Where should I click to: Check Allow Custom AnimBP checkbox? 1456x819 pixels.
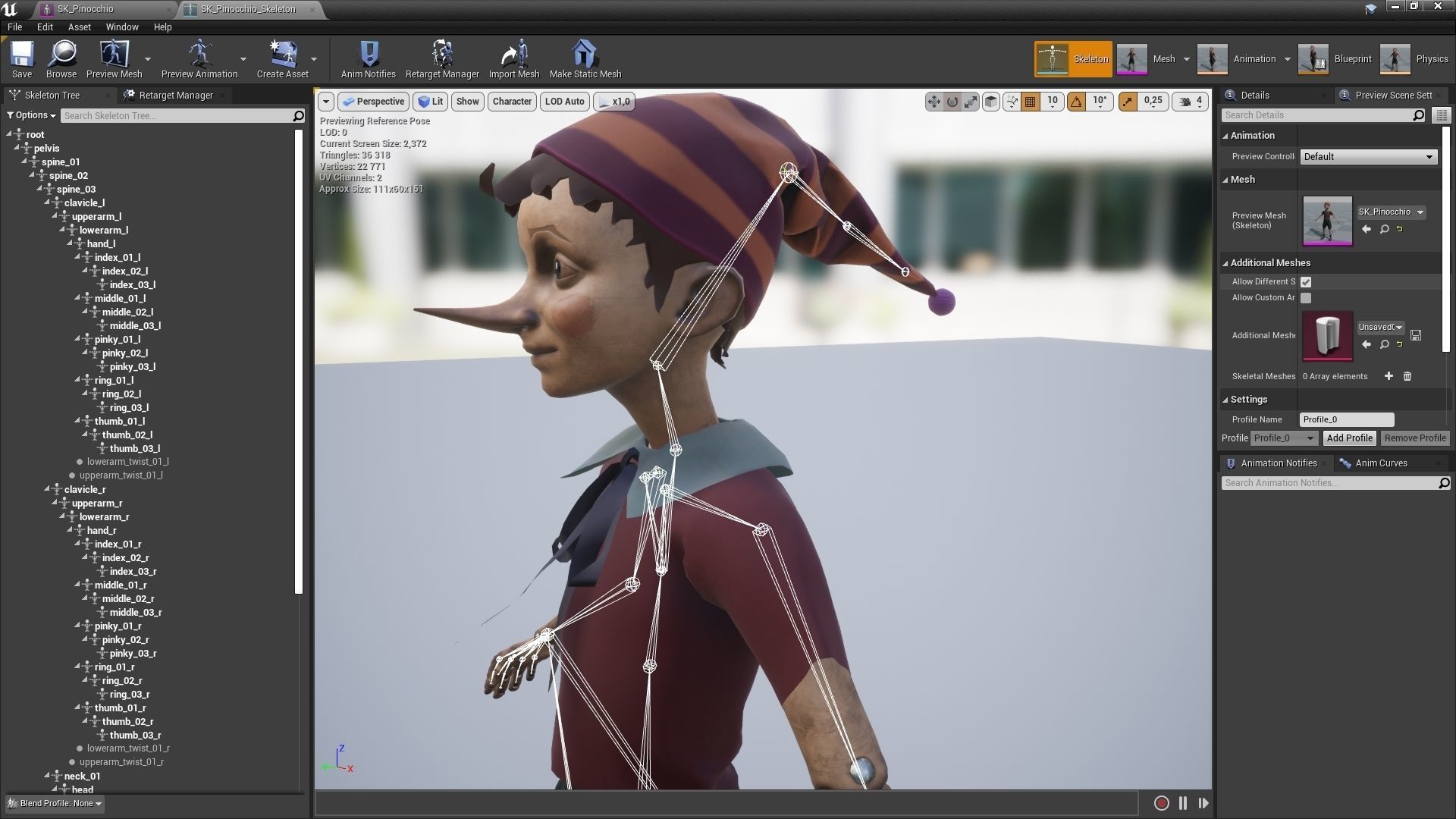[1306, 298]
